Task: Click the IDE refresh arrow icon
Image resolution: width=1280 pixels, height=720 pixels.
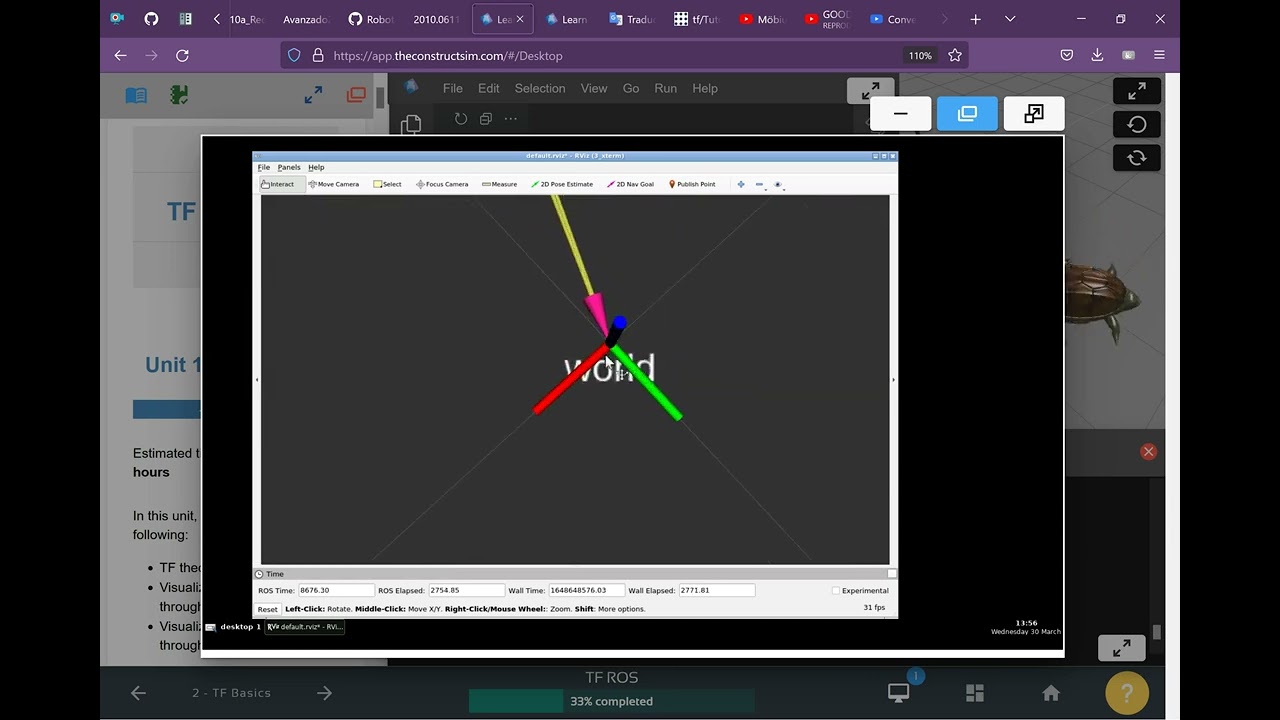Action: [x=461, y=118]
